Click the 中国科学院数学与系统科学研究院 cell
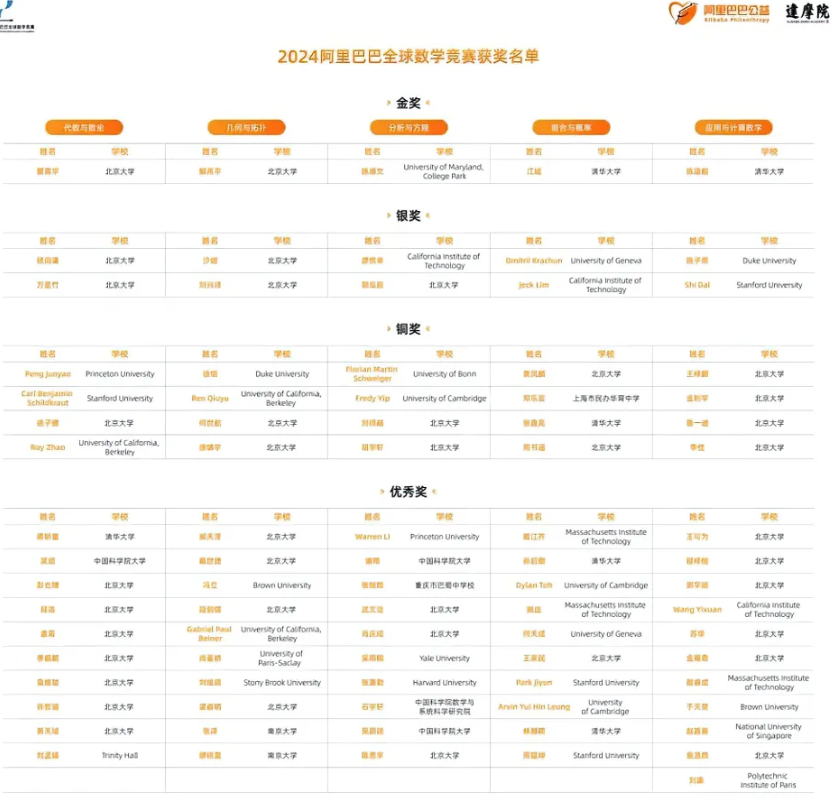The height and width of the screenshot is (807, 832). 445,707
